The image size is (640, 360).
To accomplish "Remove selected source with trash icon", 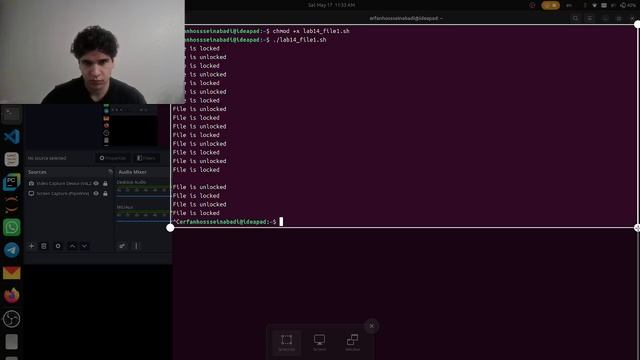I will pos(44,246).
